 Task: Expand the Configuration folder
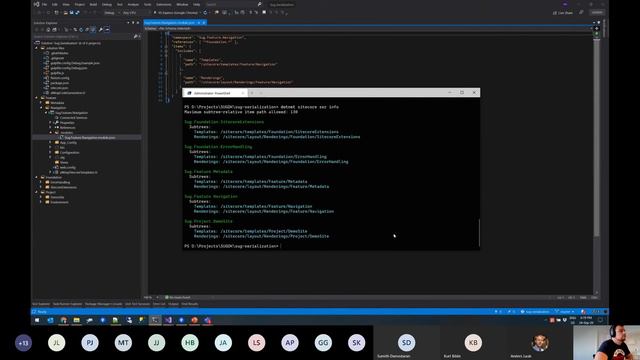click(51, 152)
